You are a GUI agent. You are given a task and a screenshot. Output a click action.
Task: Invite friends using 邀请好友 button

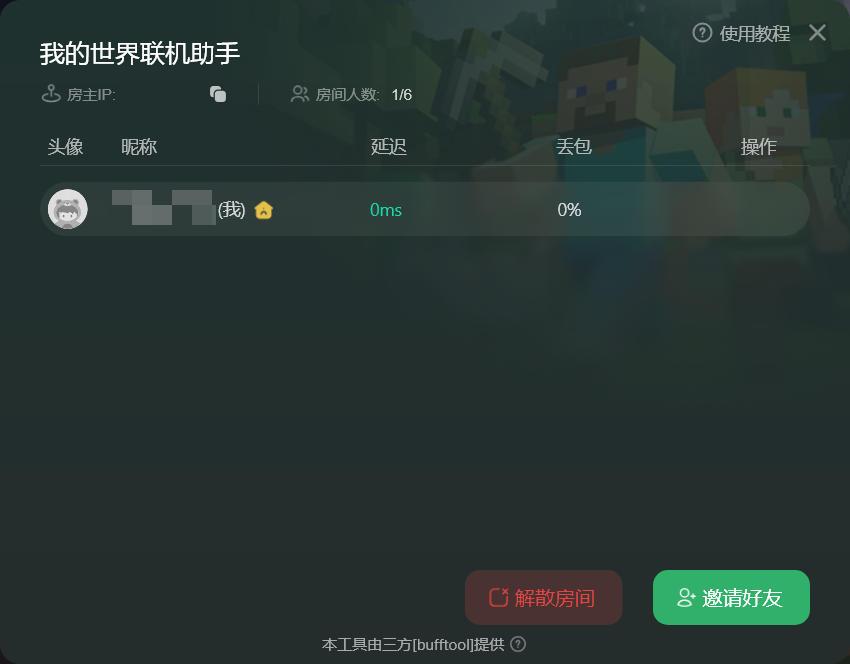pos(731,597)
